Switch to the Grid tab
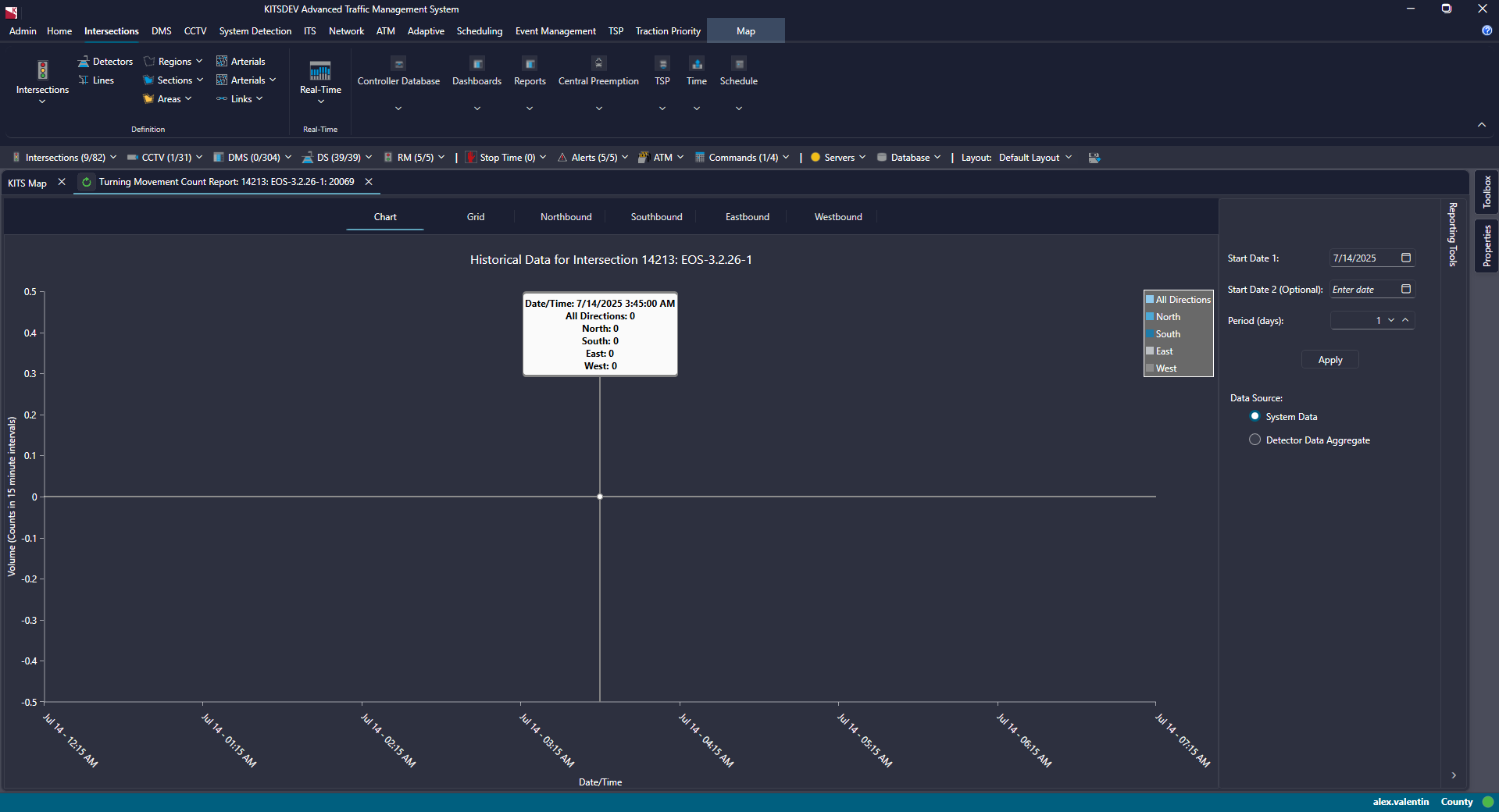 click(476, 217)
